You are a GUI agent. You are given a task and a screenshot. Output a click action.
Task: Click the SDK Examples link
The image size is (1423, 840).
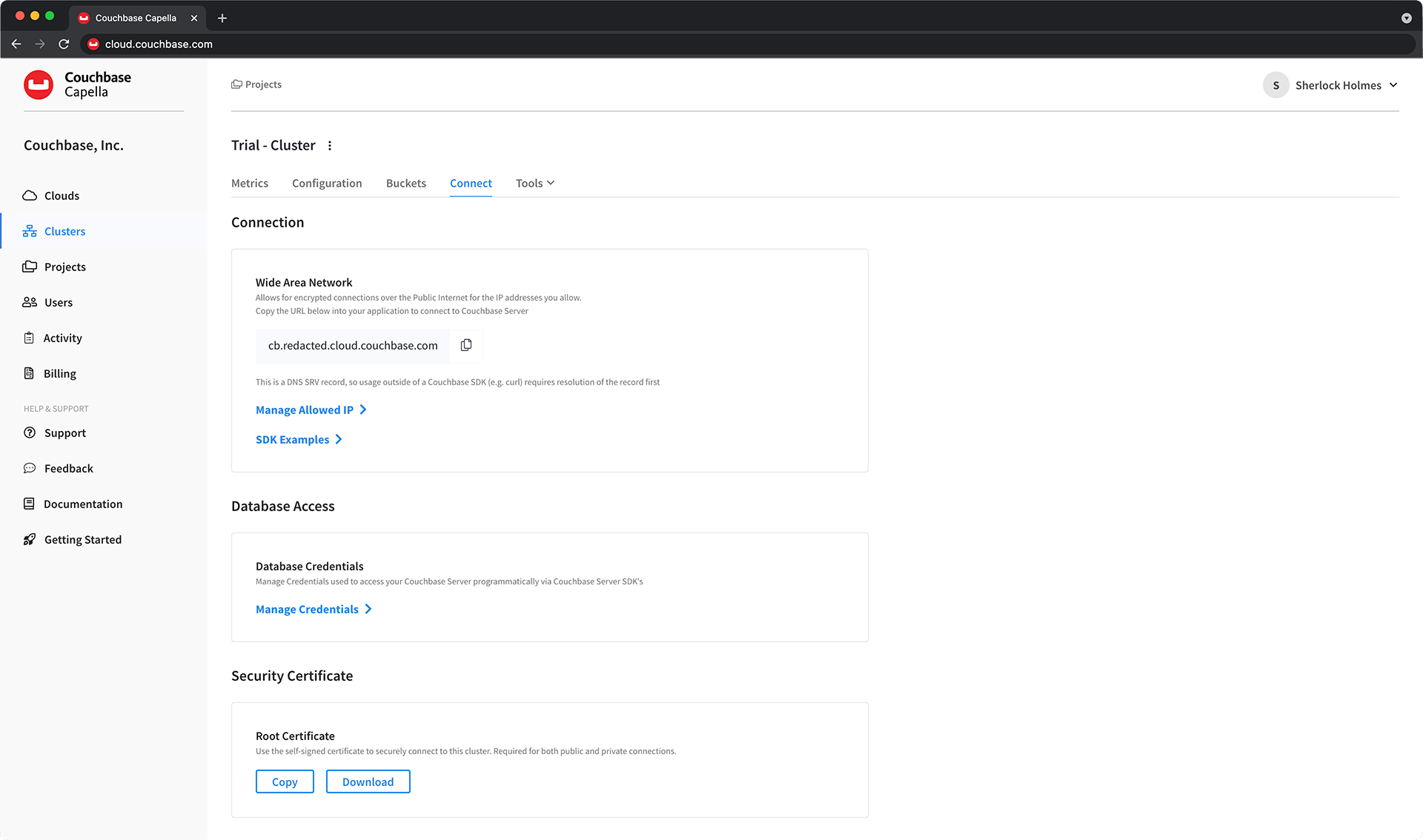292,439
